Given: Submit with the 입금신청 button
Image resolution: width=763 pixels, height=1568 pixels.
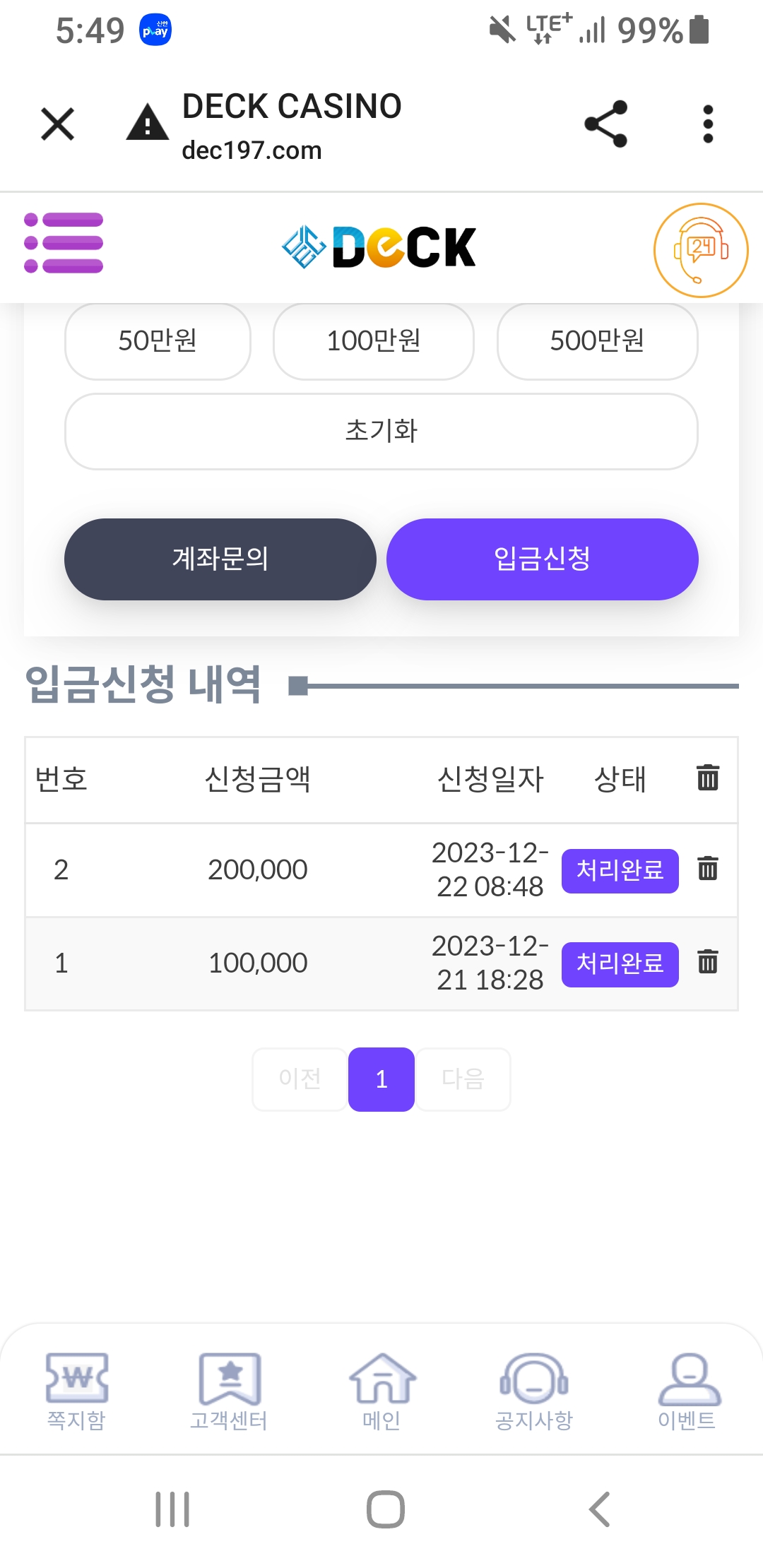Looking at the screenshot, I should pyautogui.click(x=542, y=559).
